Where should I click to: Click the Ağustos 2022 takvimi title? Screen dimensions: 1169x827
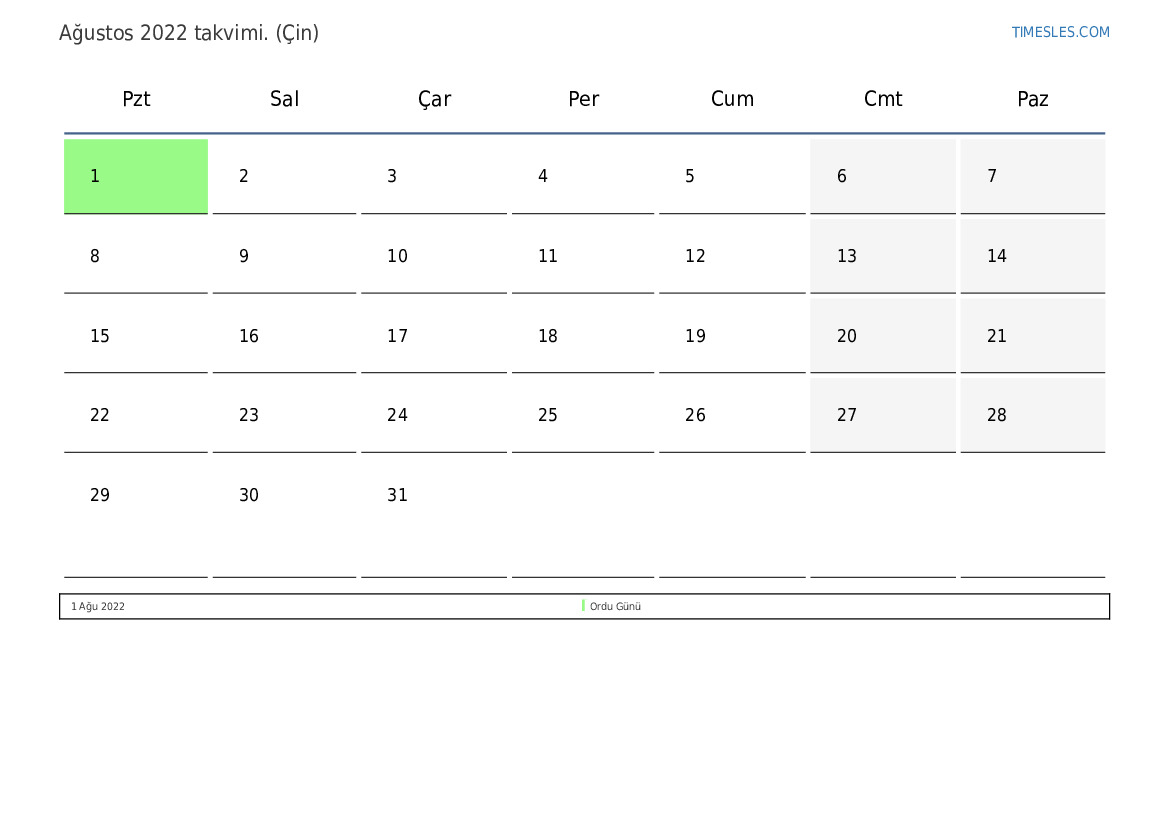(189, 33)
